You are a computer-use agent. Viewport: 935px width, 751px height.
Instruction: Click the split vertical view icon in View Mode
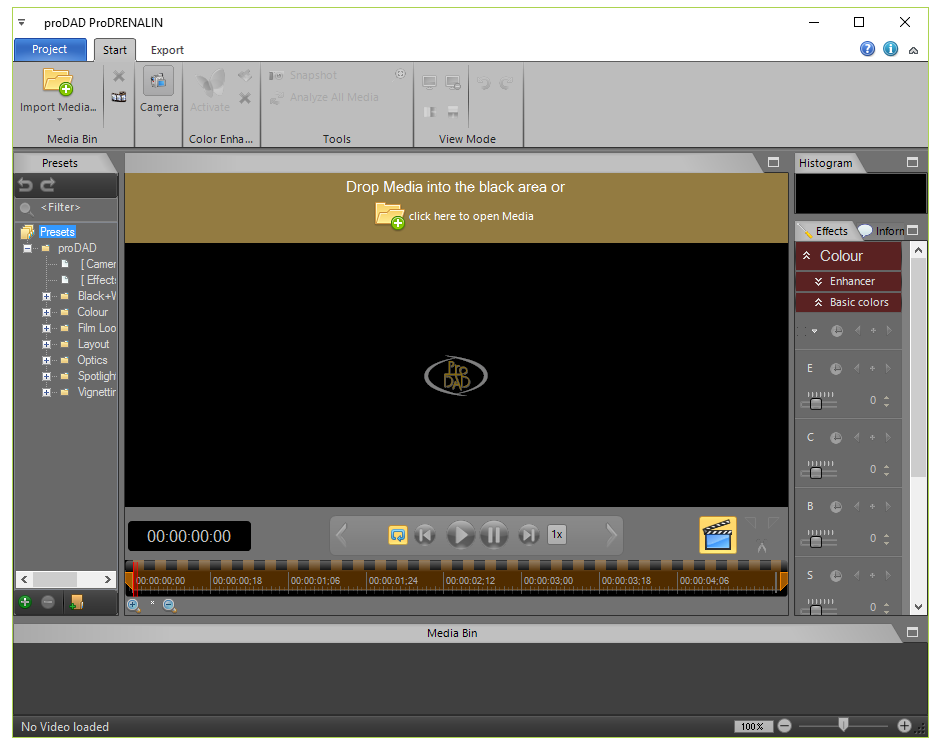pyautogui.click(x=429, y=112)
